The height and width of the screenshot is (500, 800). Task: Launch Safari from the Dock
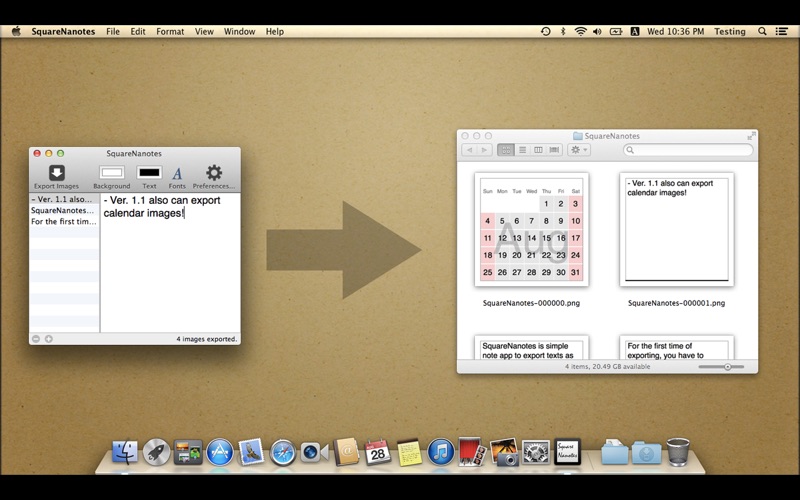(x=283, y=452)
